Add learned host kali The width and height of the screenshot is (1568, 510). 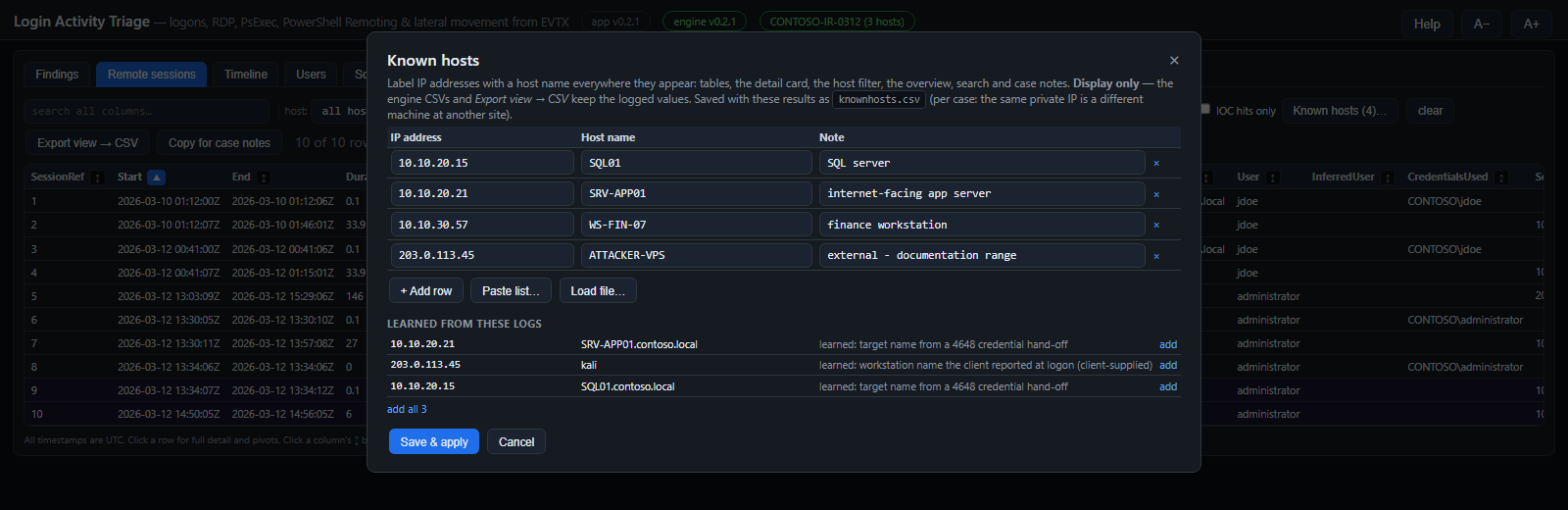pos(1168,366)
